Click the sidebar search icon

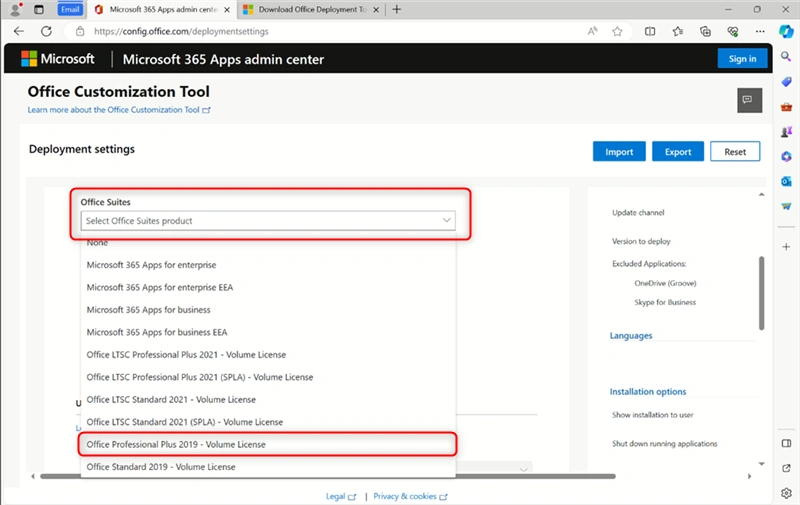(x=786, y=57)
